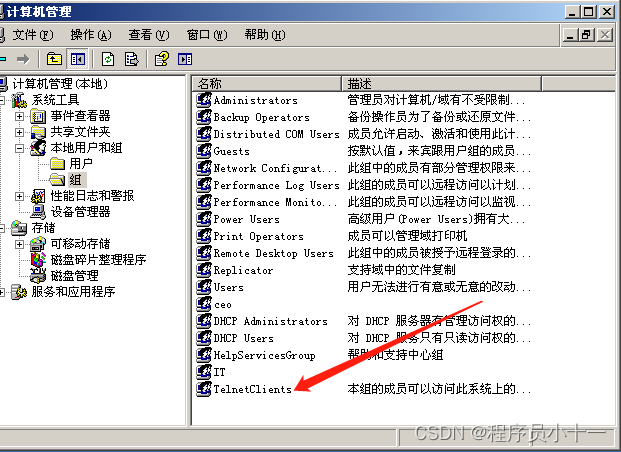
Task: Click the Backup Operators group icon
Action: point(204,117)
